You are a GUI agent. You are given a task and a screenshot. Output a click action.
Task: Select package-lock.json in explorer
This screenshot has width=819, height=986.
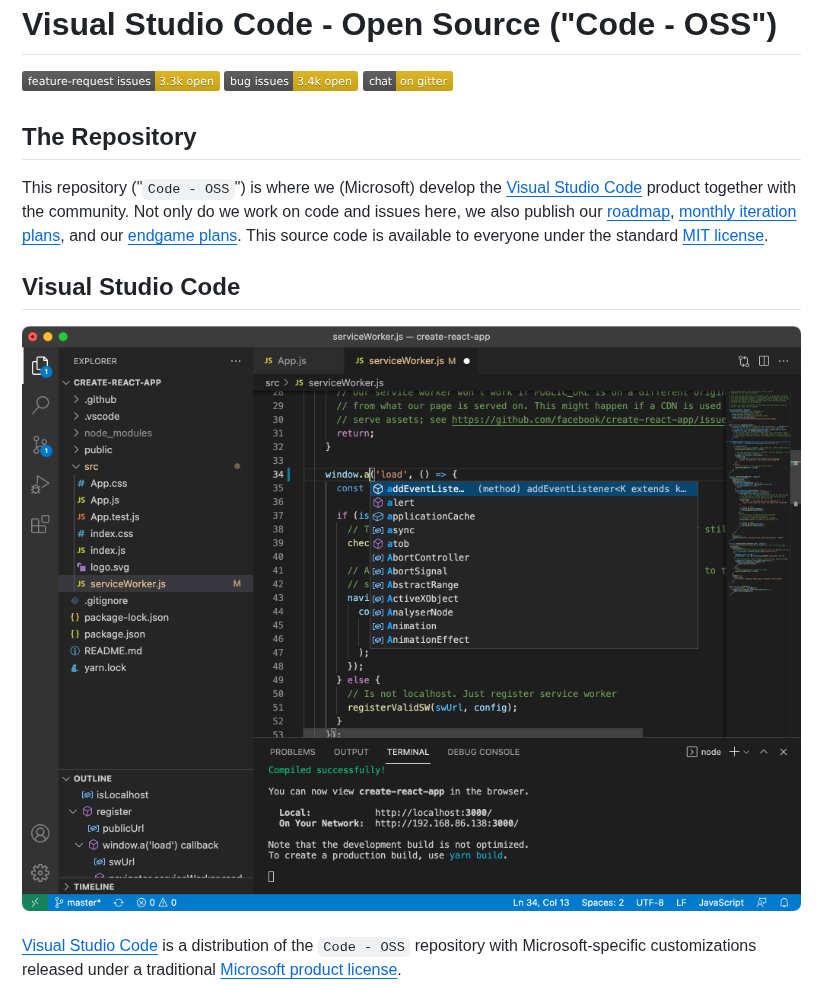click(156, 618)
